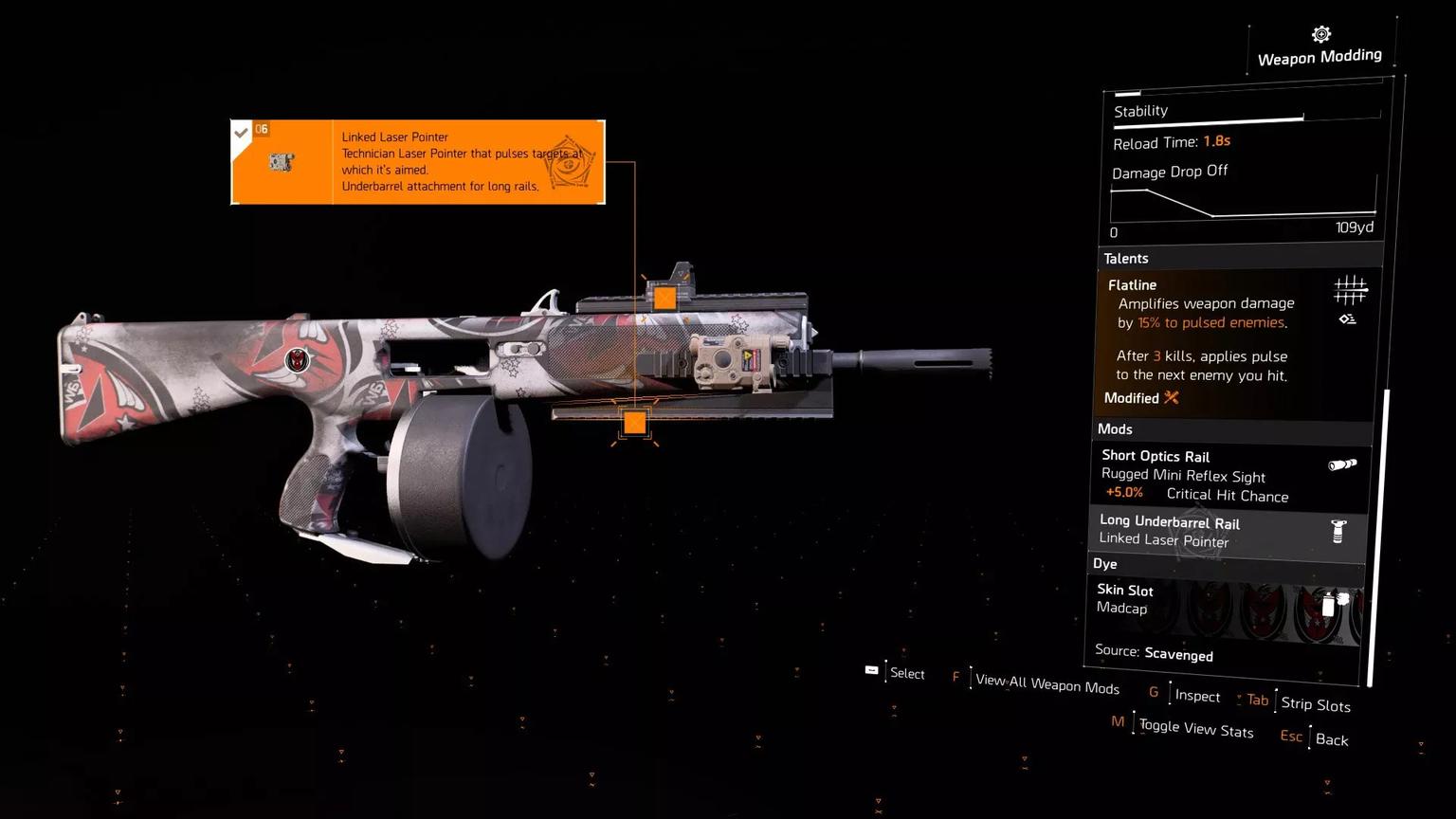This screenshot has width=1456, height=819.
Task: Open the Short Optics Rail mod slot
Action: coord(1230,475)
